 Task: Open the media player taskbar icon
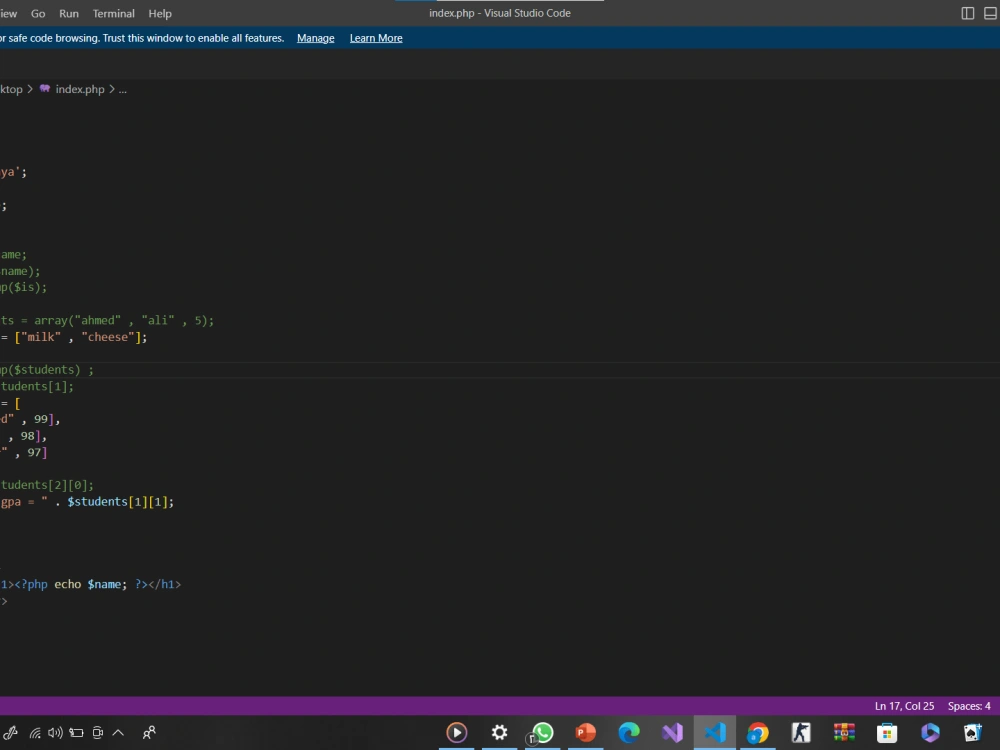[457, 733]
